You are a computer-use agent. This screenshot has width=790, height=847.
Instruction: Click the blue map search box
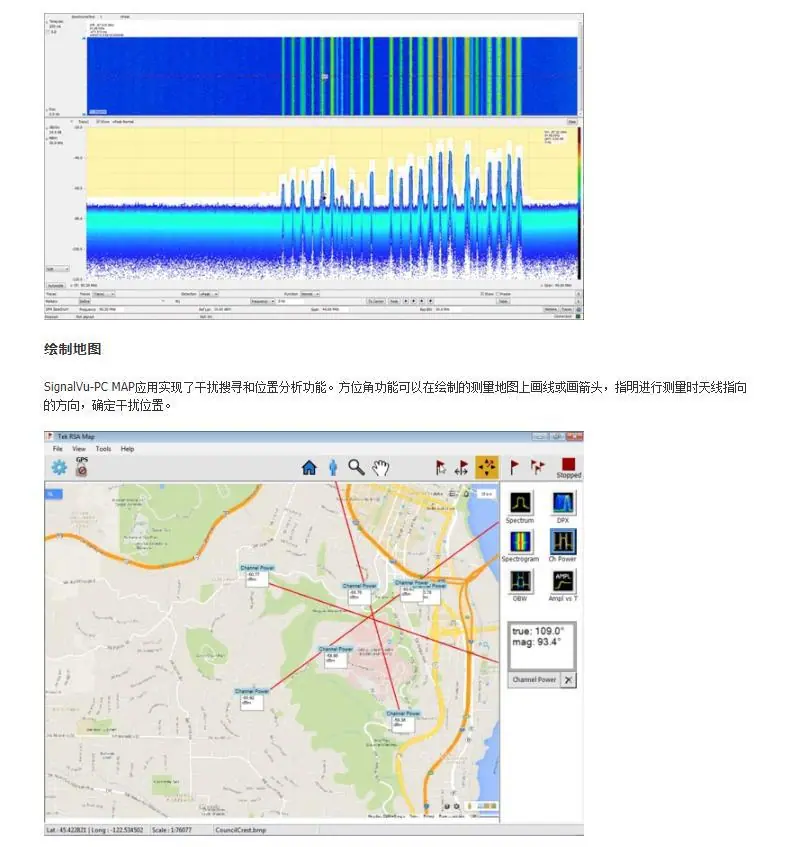tap(54, 494)
